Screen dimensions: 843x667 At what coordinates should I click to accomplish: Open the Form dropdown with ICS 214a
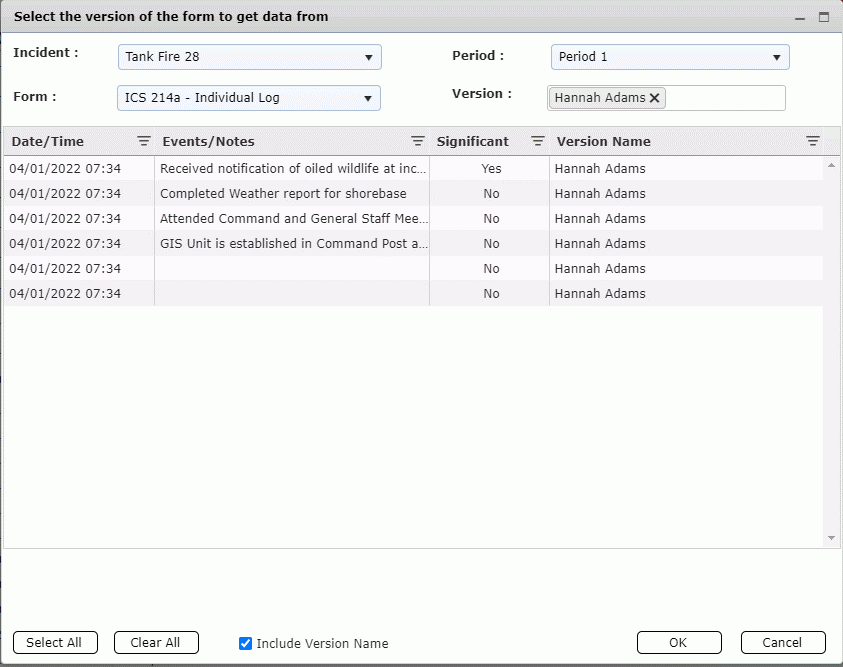coord(249,98)
